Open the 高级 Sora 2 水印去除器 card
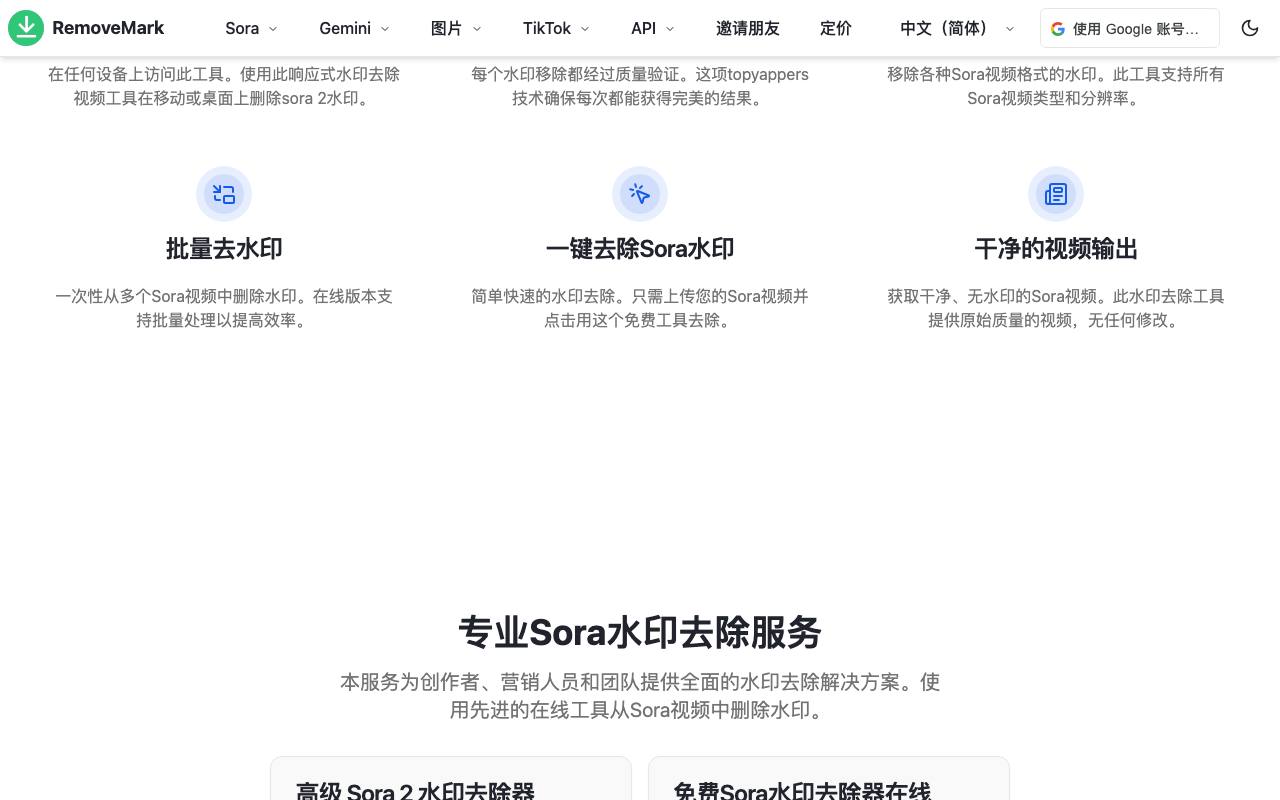The width and height of the screenshot is (1280, 800). (x=451, y=778)
